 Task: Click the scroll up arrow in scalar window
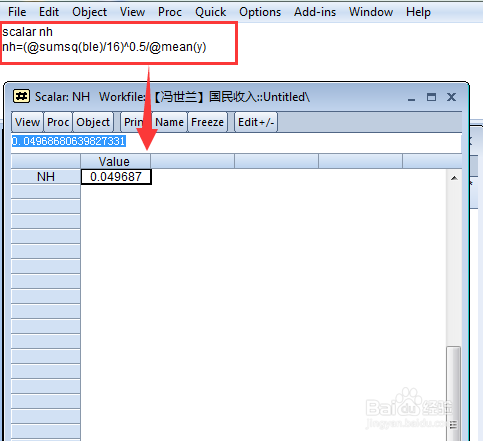click(x=454, y=178)
